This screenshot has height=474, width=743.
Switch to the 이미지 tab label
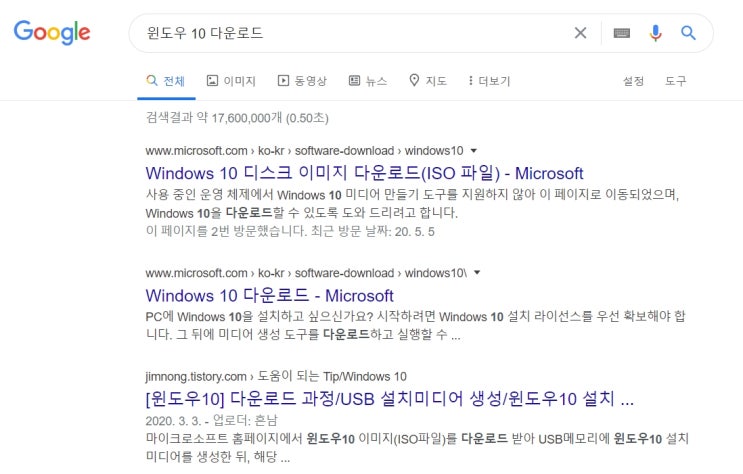[x=239, y=81]
